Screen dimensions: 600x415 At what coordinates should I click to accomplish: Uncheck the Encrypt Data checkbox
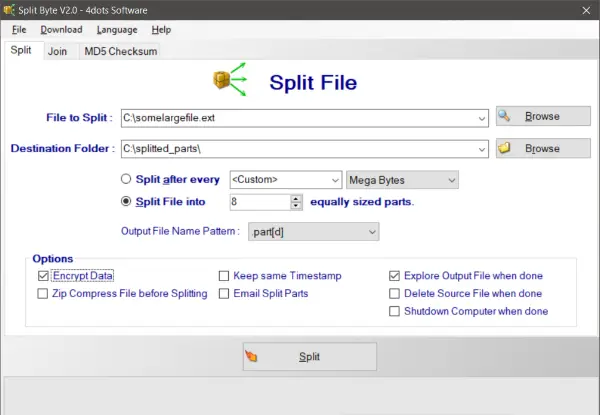pos(43,276)
